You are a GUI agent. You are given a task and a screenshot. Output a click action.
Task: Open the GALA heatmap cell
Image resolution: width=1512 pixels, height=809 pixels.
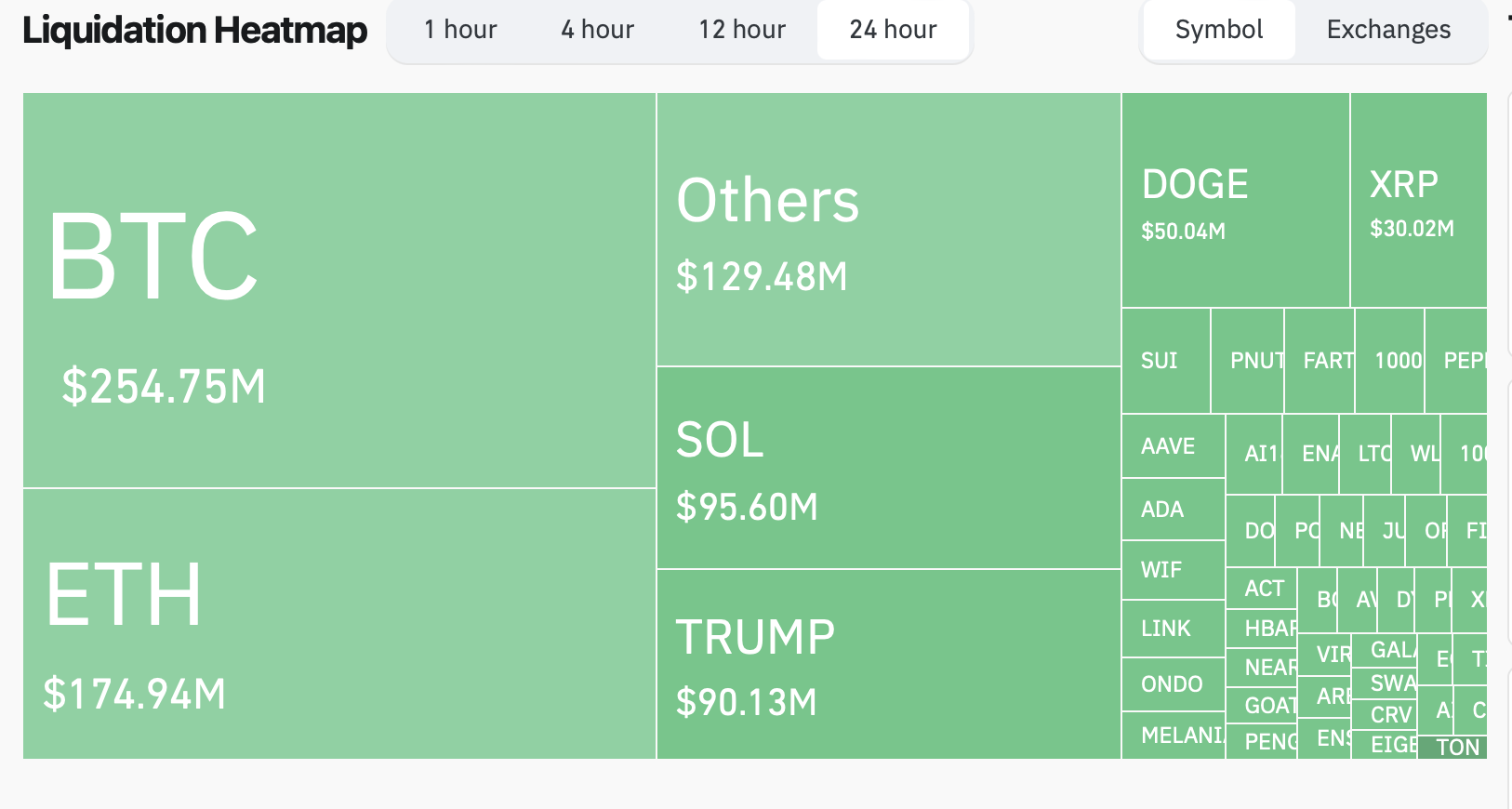[x=1385, y=650]
